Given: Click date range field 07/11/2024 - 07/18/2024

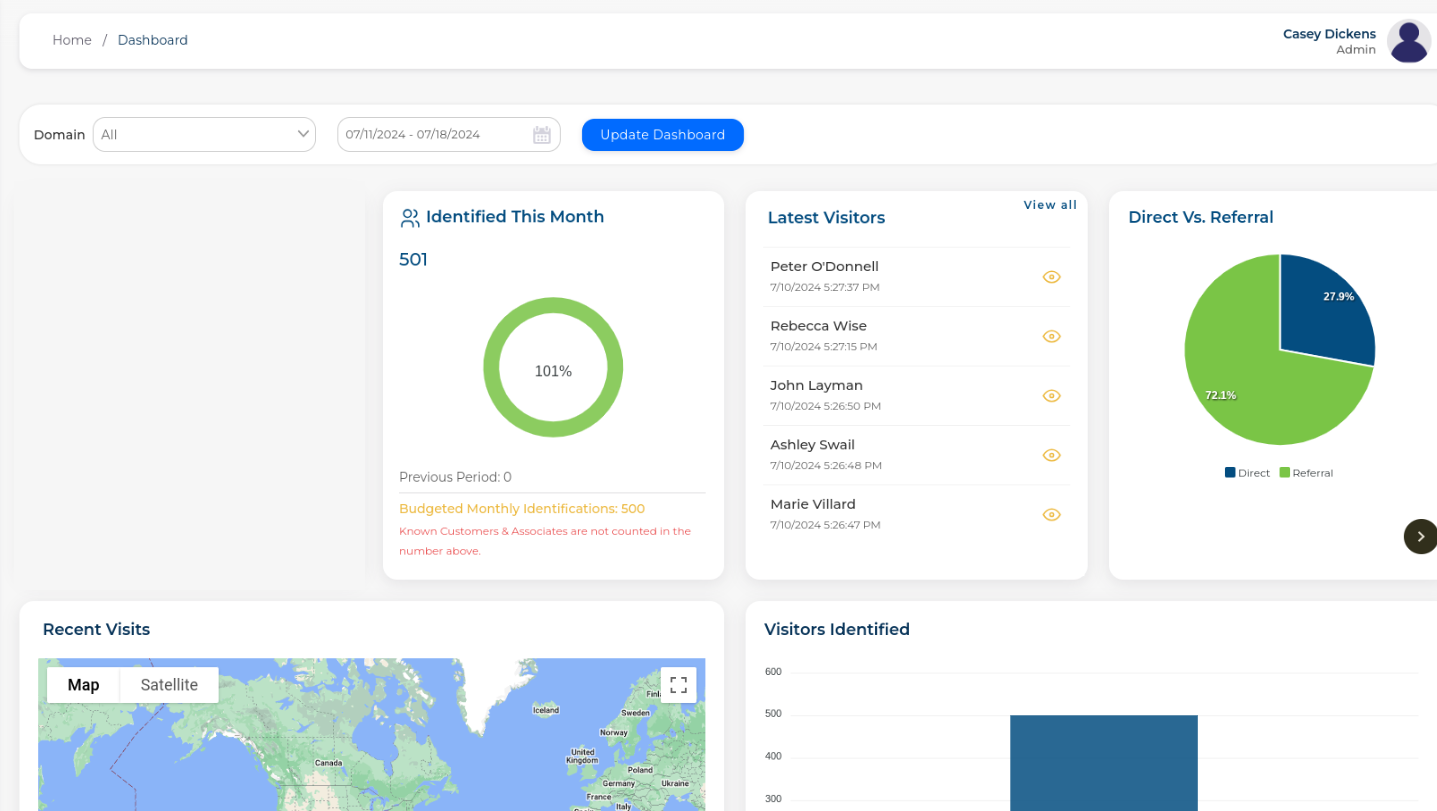Looking at the screenshot, I should (448, 134).
